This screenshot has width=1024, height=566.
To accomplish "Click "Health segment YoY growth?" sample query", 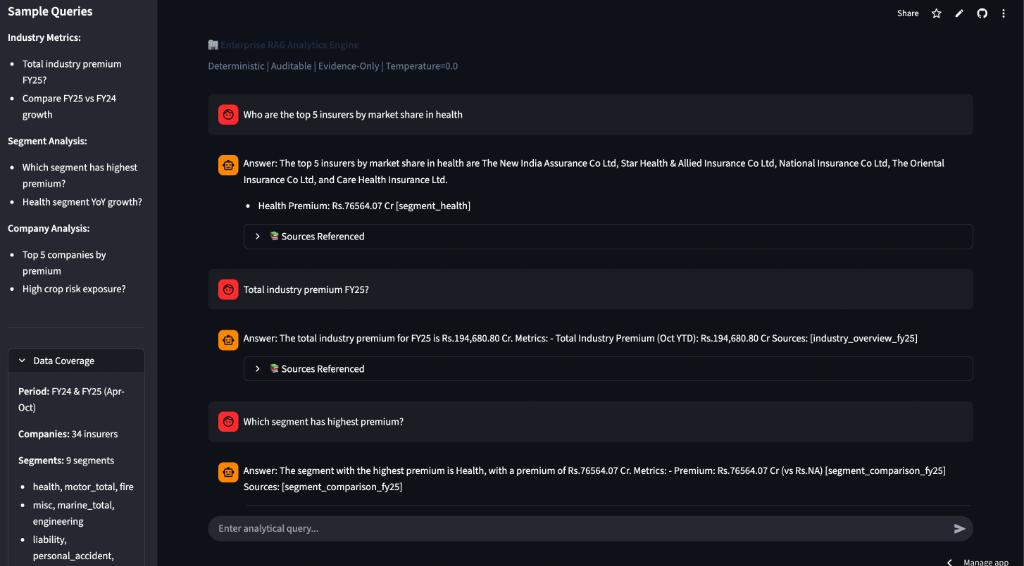I will tap(82, 202).
